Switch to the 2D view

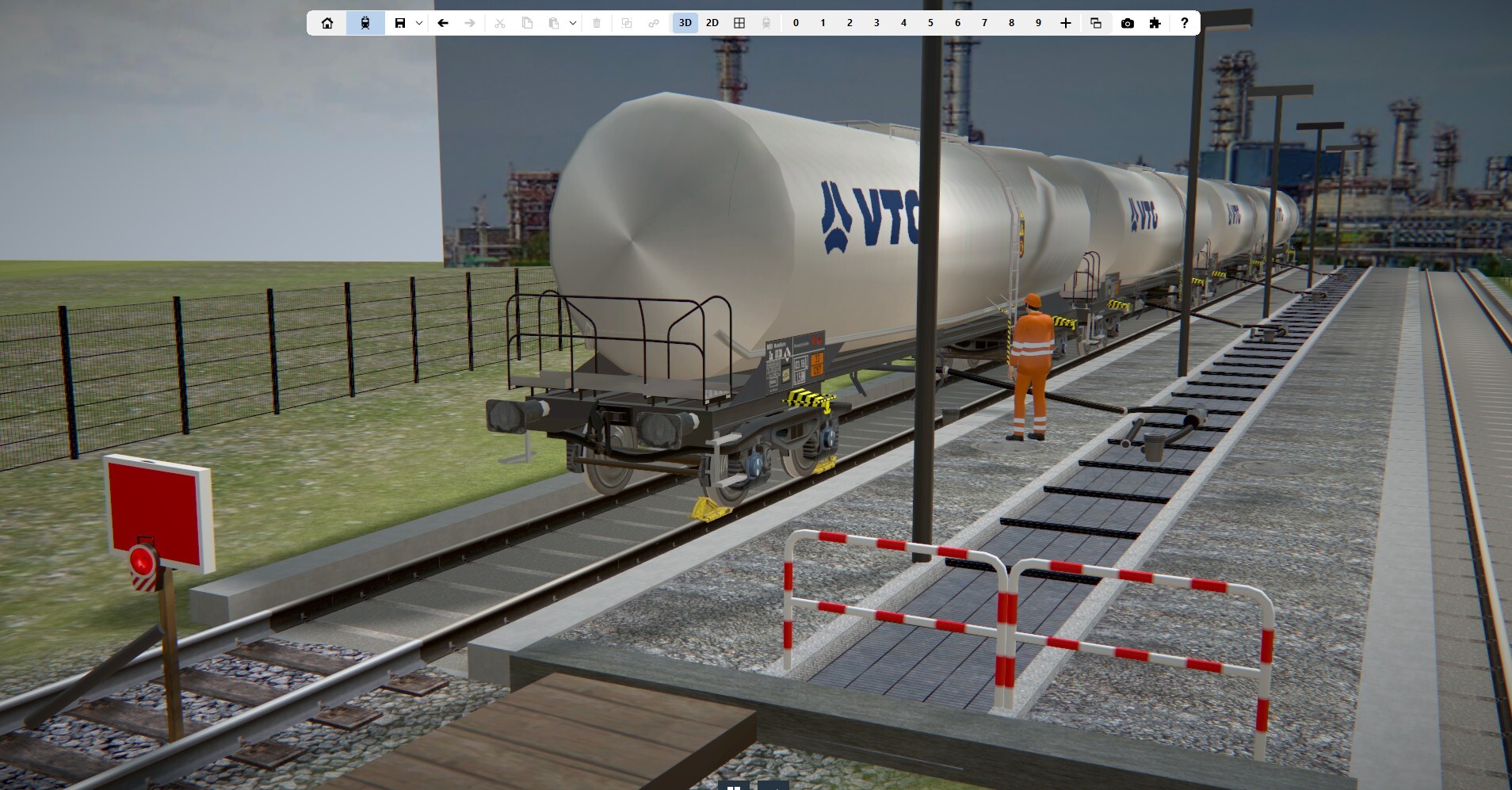pyautogui.click(x=712, y=23)
